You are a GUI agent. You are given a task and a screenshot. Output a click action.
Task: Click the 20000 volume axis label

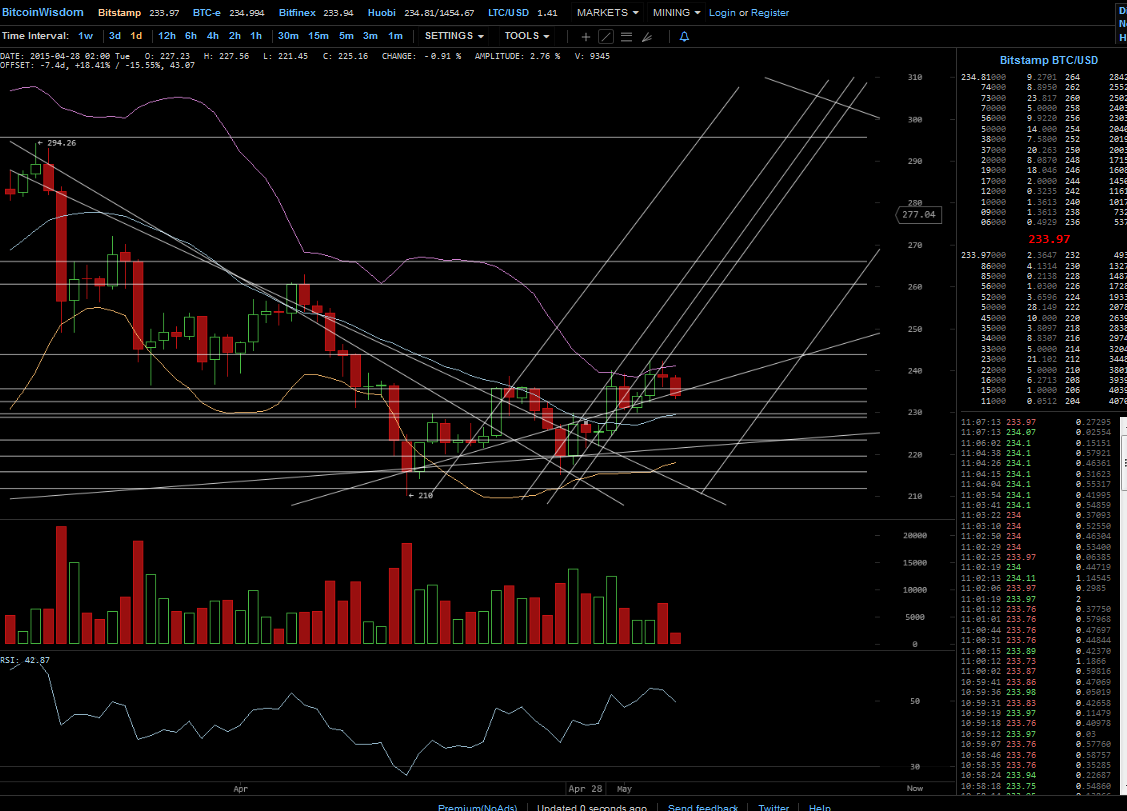click(914, 536)
